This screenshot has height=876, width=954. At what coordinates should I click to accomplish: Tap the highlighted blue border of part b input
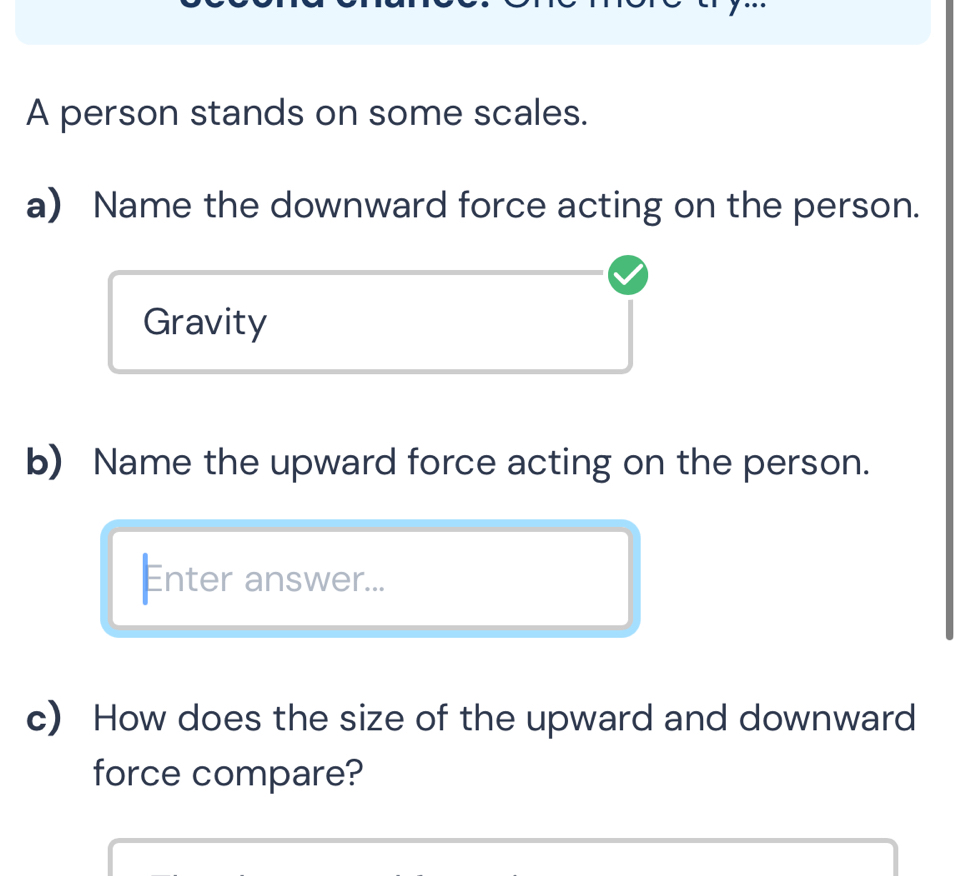(x=370, y=524)
